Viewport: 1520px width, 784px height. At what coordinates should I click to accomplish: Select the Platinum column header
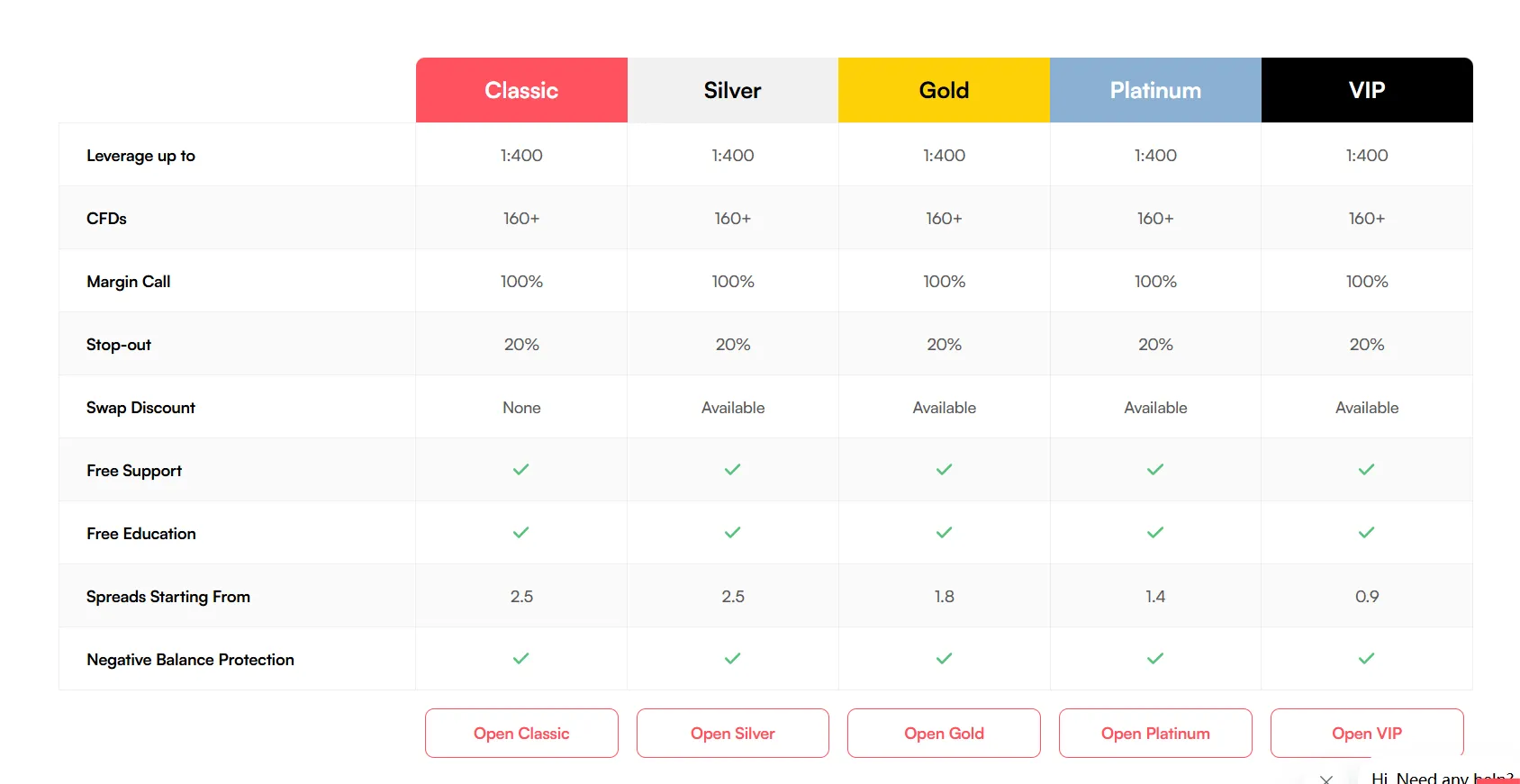[x=1155, y=90]
